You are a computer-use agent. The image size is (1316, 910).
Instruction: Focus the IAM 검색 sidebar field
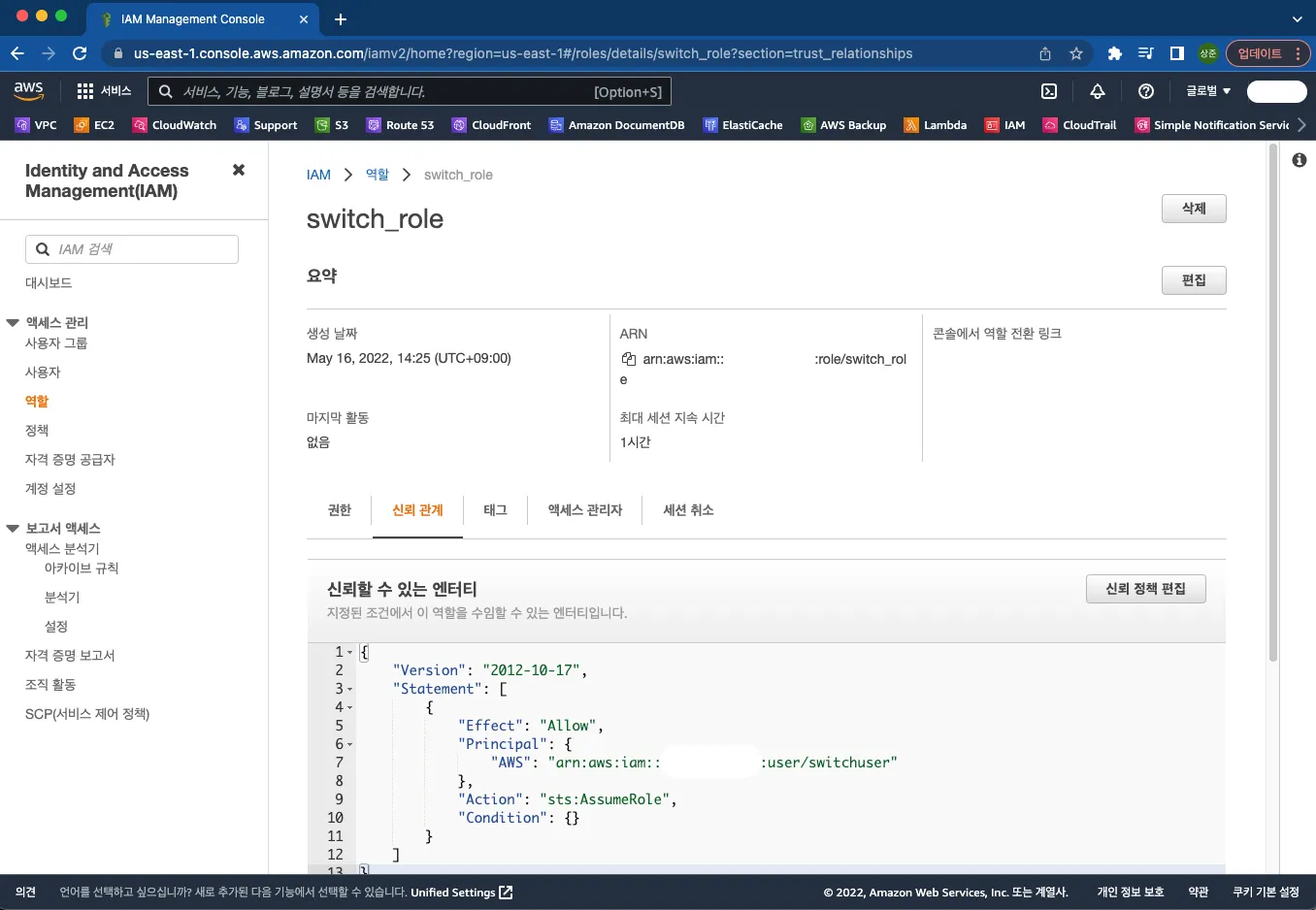pyautogui.click(x=132, y=249)
